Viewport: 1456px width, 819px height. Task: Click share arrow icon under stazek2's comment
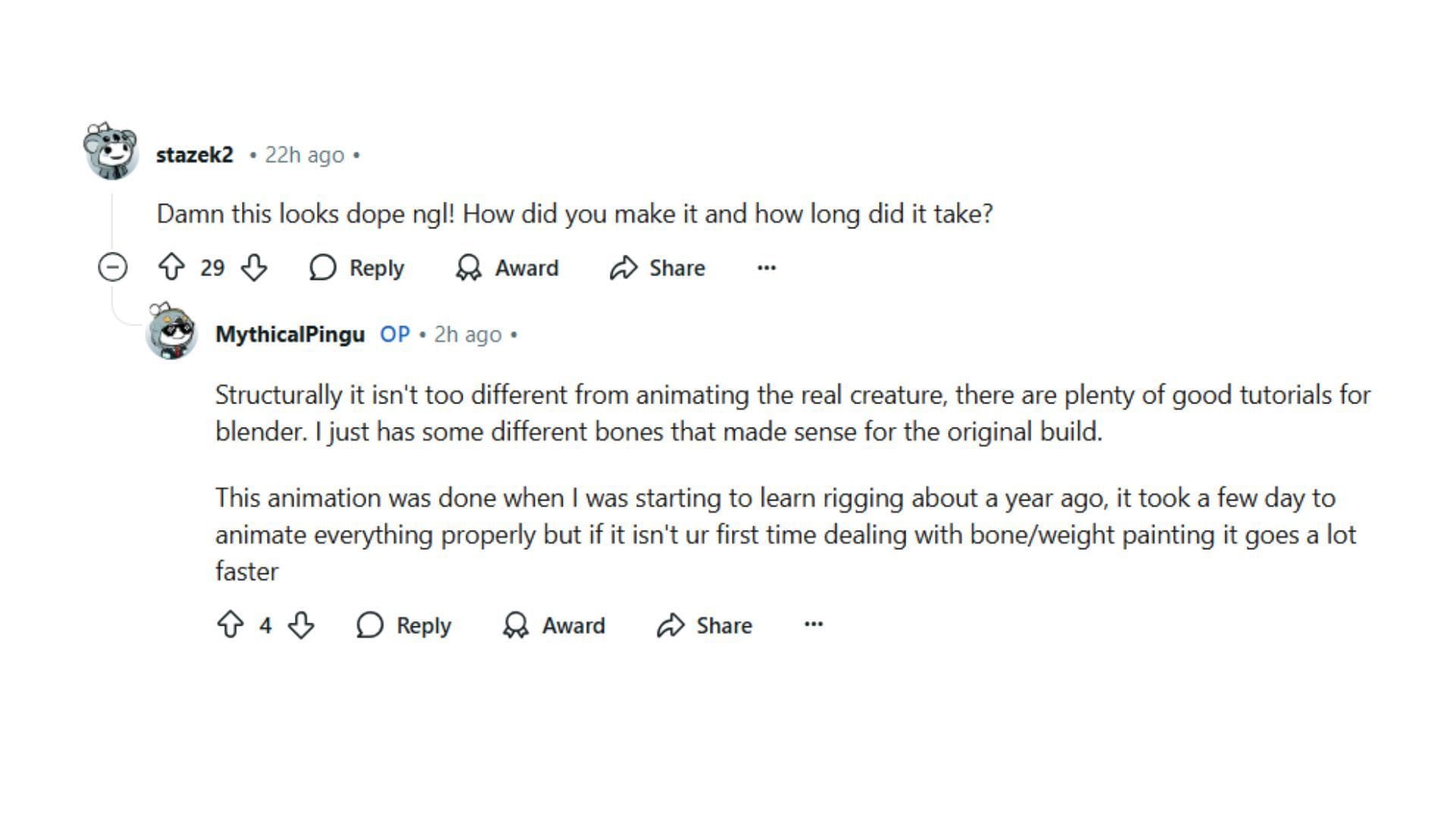(623, 267)
